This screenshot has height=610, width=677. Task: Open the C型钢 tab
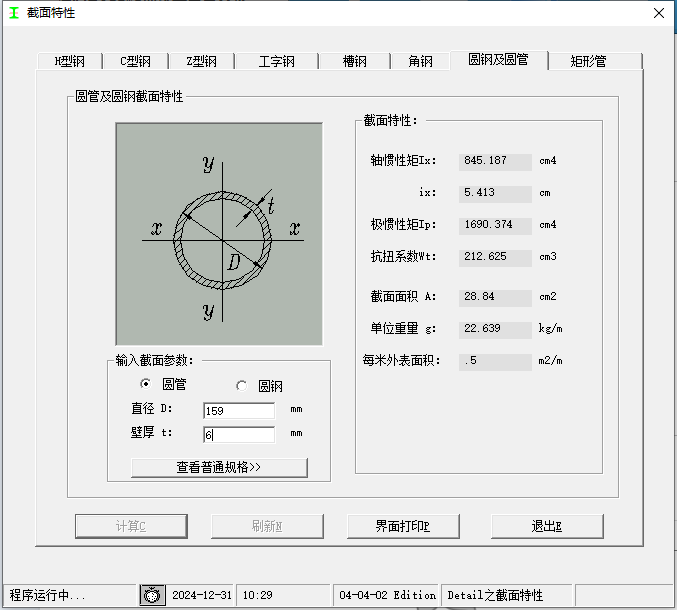(136, 61)
